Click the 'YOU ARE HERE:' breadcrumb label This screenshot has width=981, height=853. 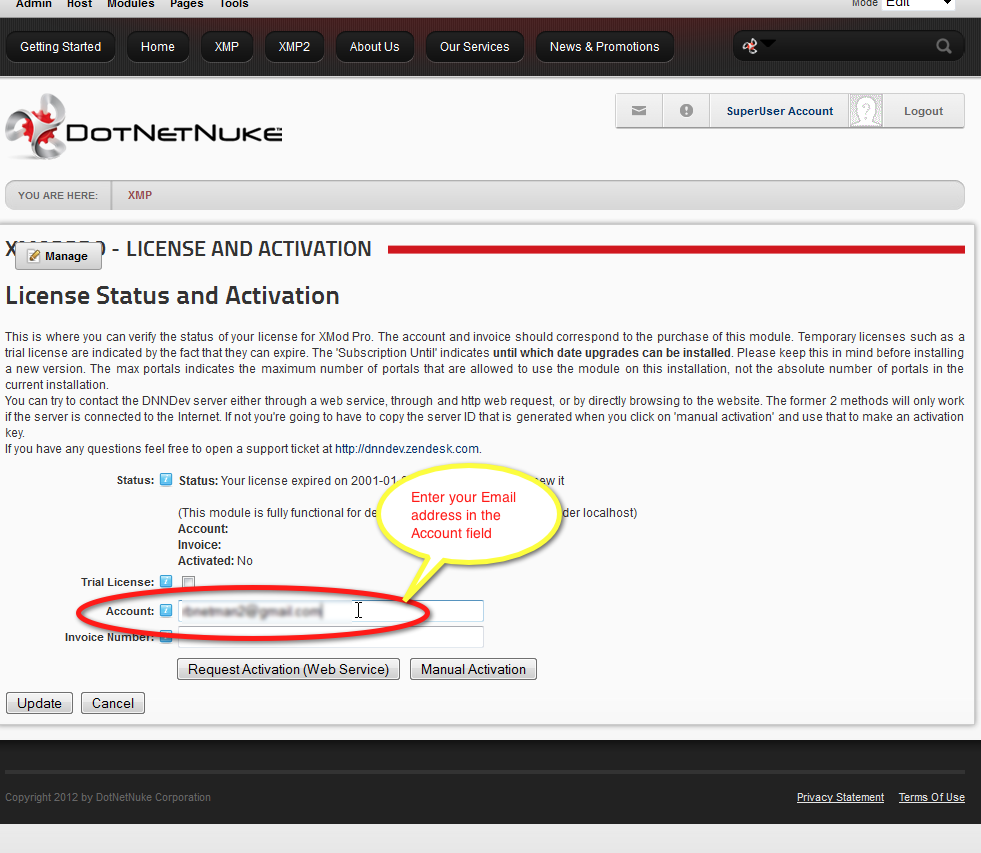[x=58, y=195]
